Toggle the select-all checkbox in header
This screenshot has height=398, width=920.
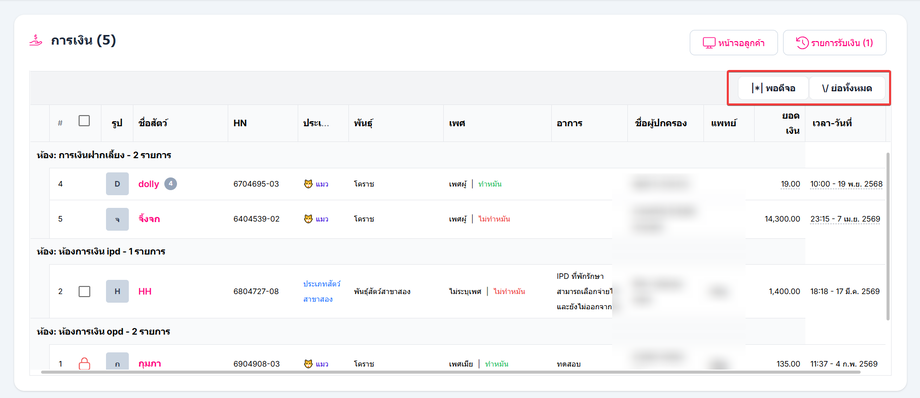[x=84, y=120]
